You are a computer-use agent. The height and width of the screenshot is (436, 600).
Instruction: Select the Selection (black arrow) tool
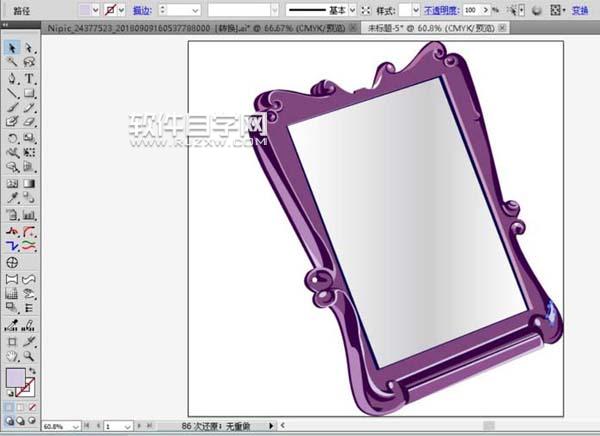pos(12,48)
